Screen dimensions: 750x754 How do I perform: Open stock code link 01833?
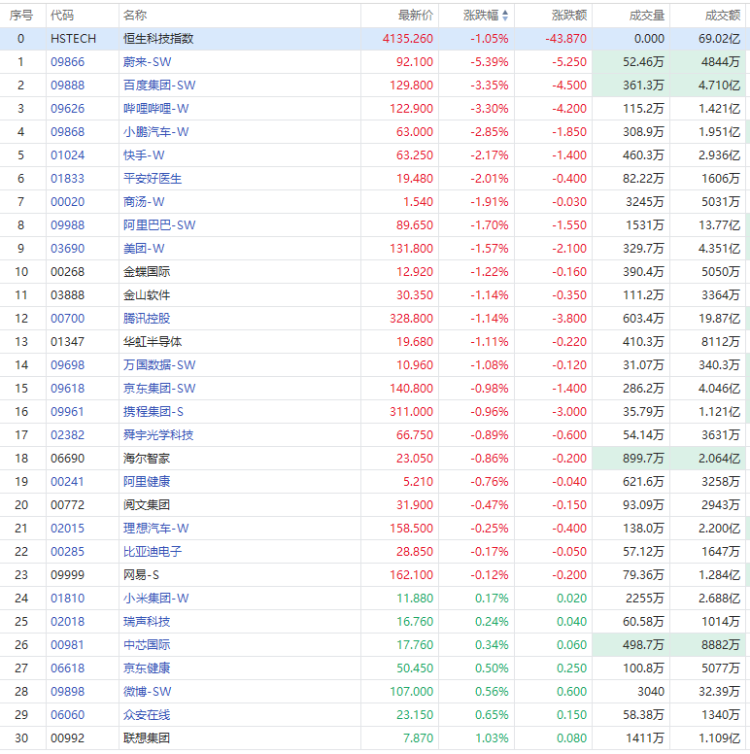(x=67, y=179)
